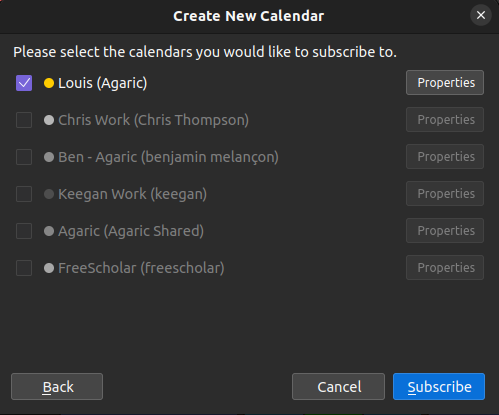The height and width of the screenshot is (415, 499).
Task: Subscribe to the selected calendars
Action: tap(439, 387)
